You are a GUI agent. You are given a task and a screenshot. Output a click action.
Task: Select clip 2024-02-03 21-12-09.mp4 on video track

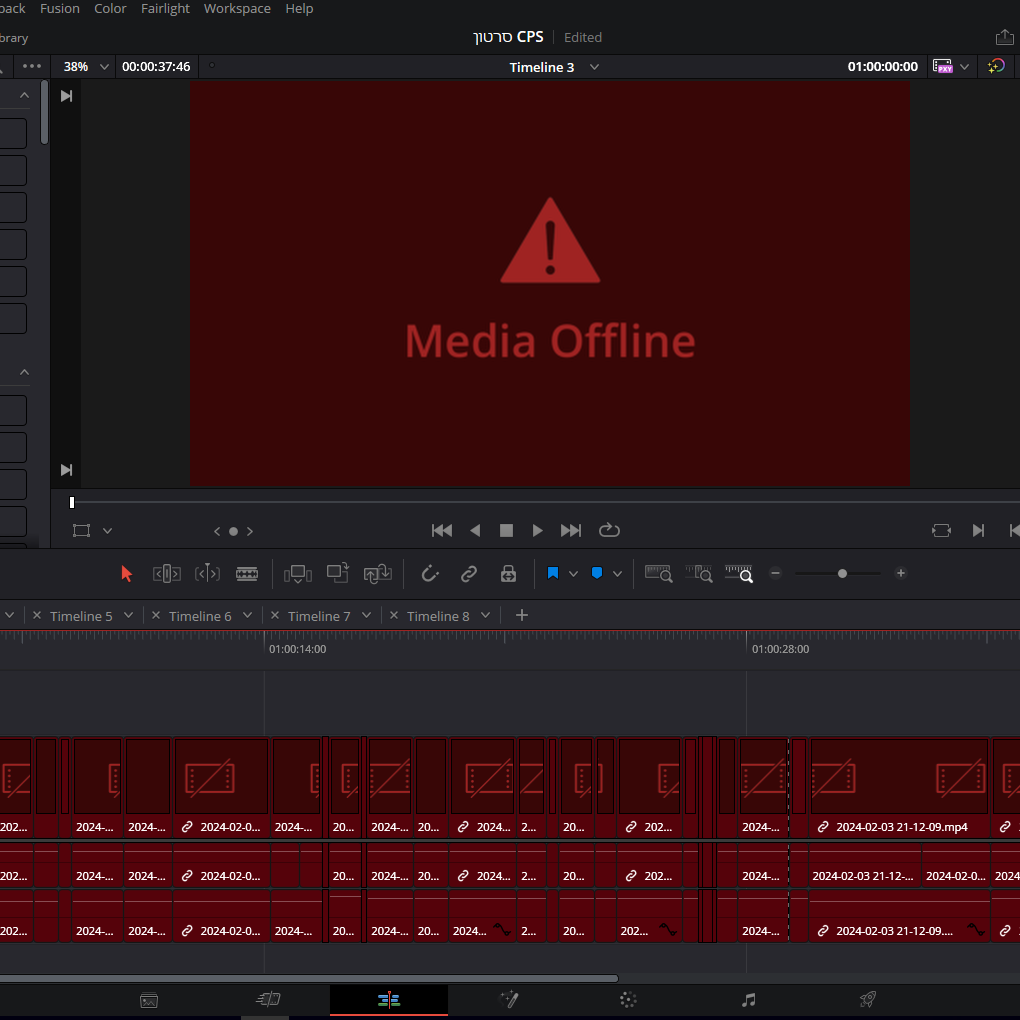[x=898, y=786]
